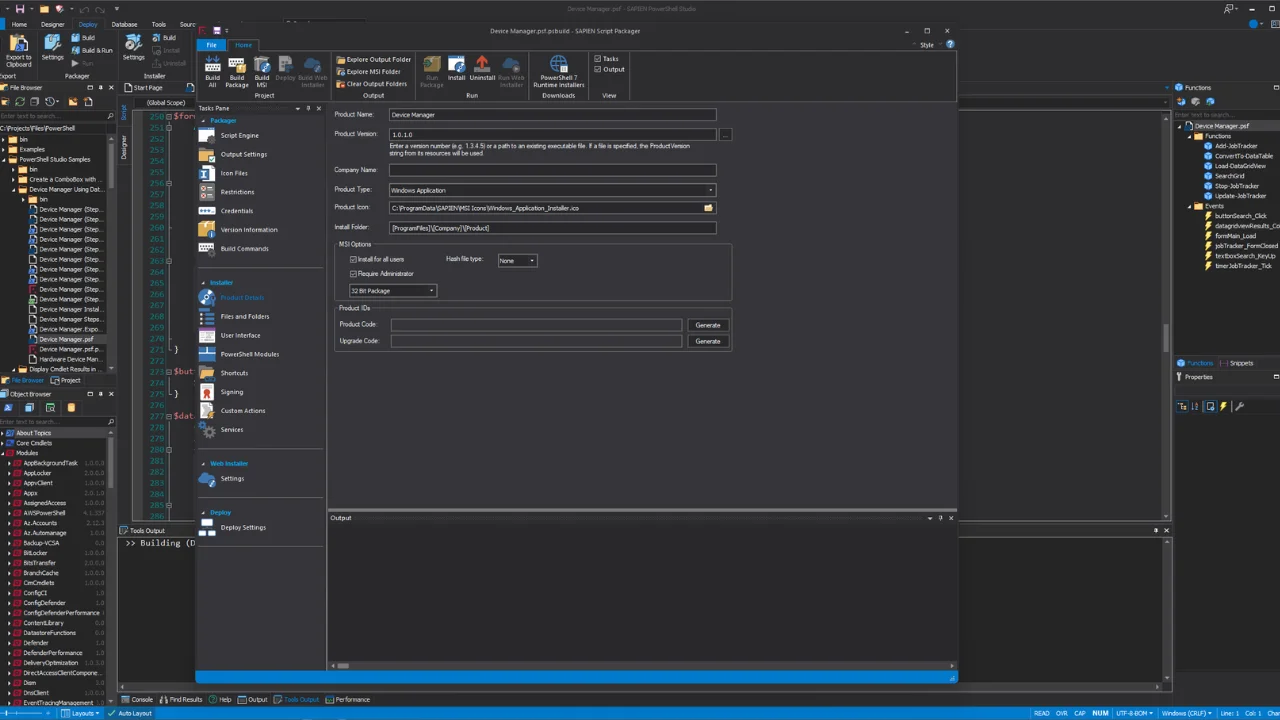Open Credentials task
The width and height of the screenshot is (1280, 720).
[236, 211]
